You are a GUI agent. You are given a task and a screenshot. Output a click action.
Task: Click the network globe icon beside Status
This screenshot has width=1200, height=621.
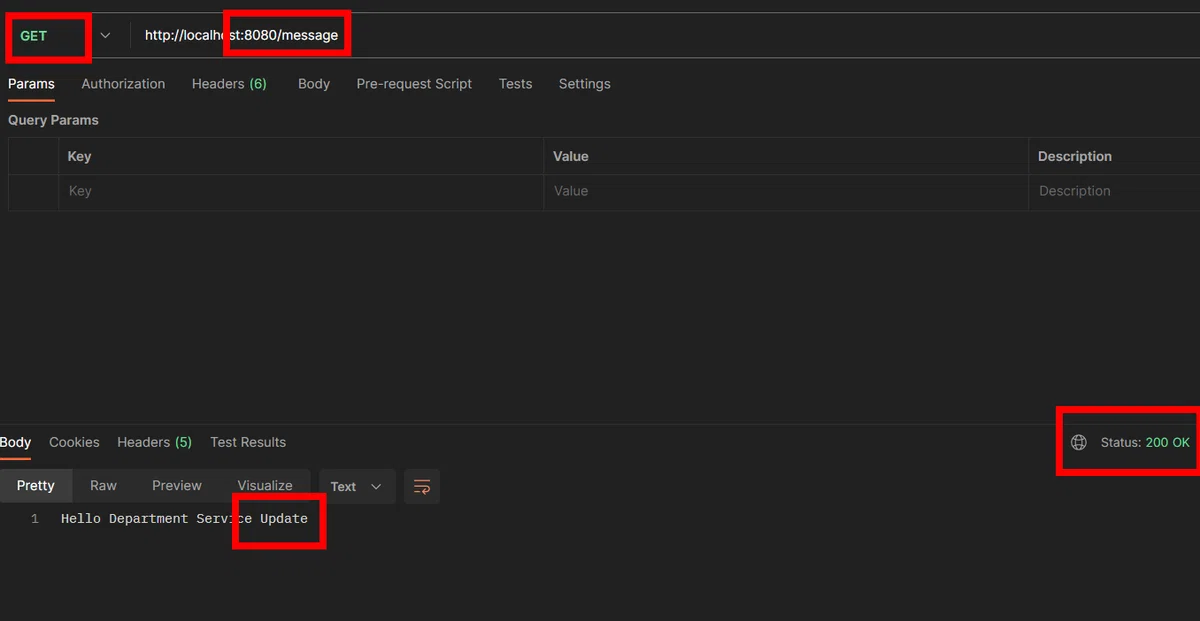(x=1078, y=442)
